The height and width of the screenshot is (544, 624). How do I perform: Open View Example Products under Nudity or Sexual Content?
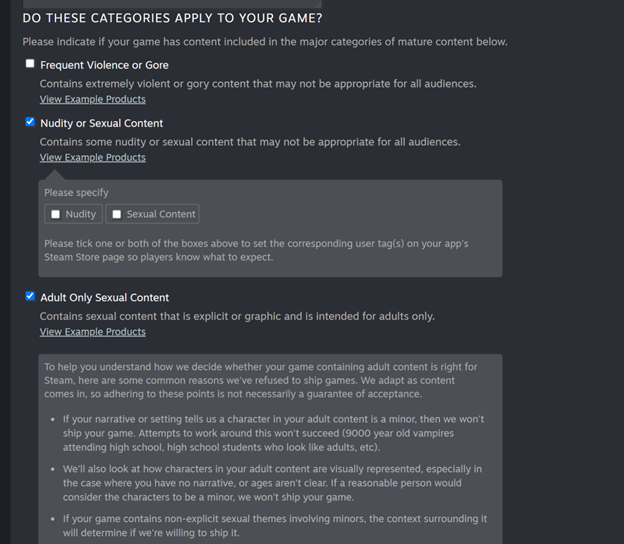[92, 157]
